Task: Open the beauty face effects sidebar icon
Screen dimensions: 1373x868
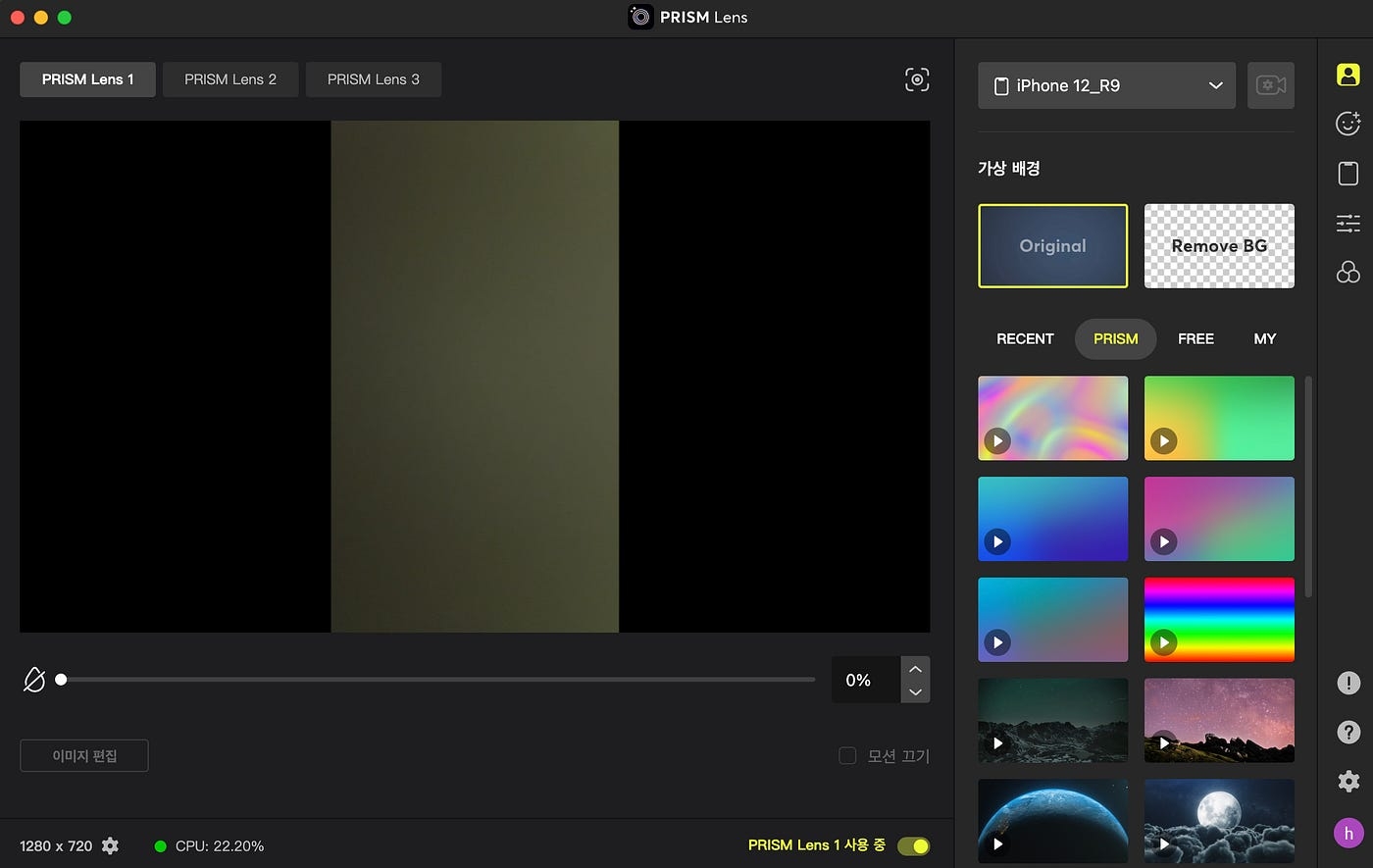Action: click(1348, 124)
